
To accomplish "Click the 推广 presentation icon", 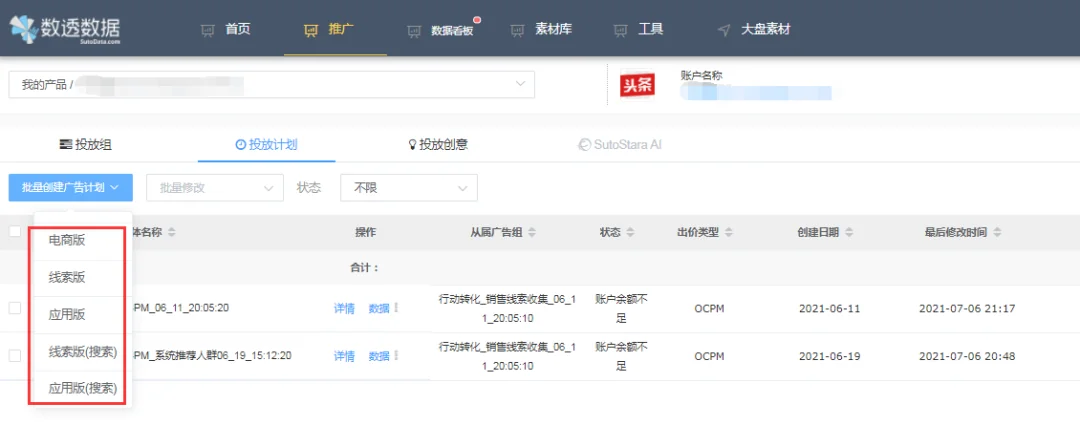I will pos(311,30).
